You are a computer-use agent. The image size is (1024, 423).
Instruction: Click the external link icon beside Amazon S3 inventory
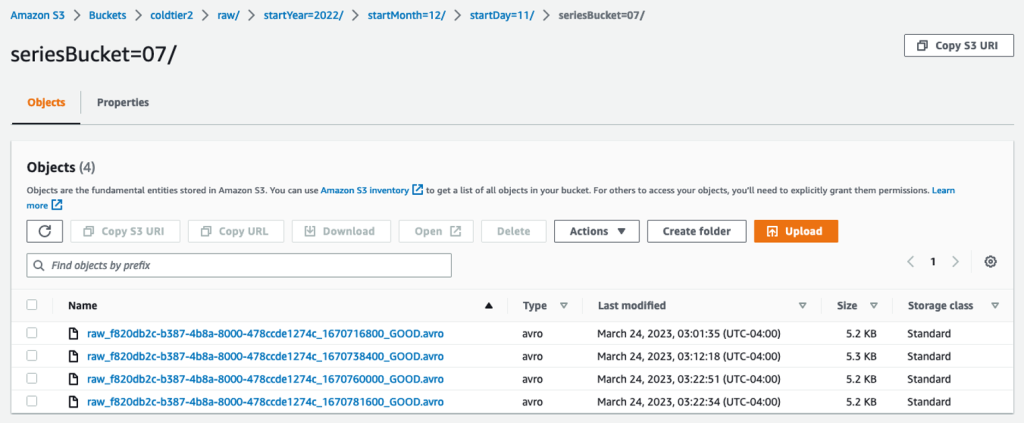click(x=418, y=191)
